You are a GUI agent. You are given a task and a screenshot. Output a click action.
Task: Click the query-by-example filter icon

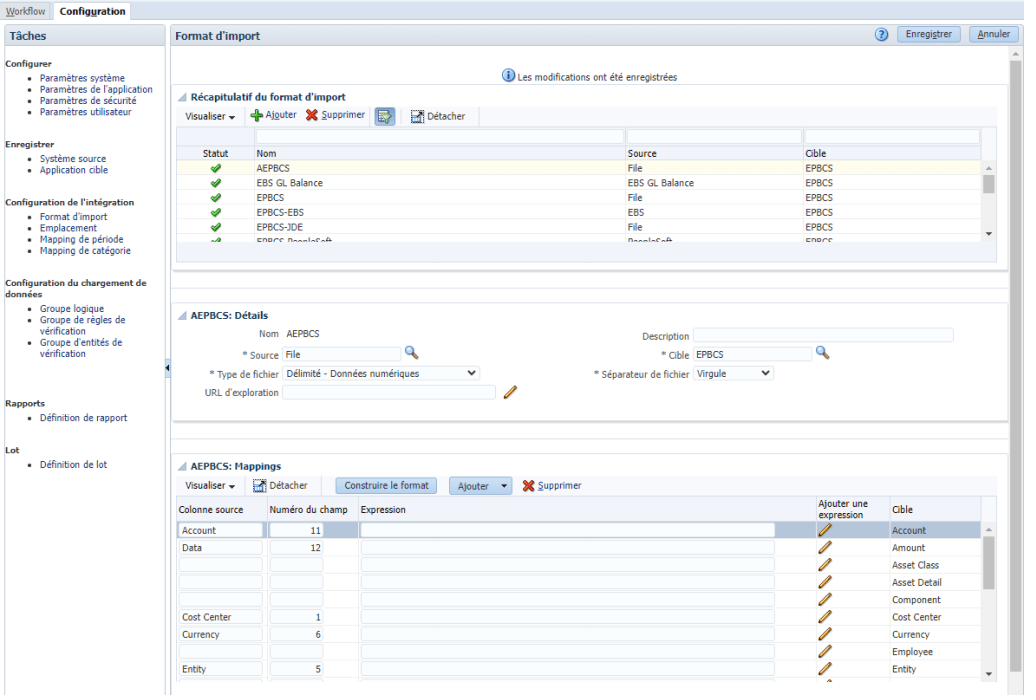click(385, 117)
